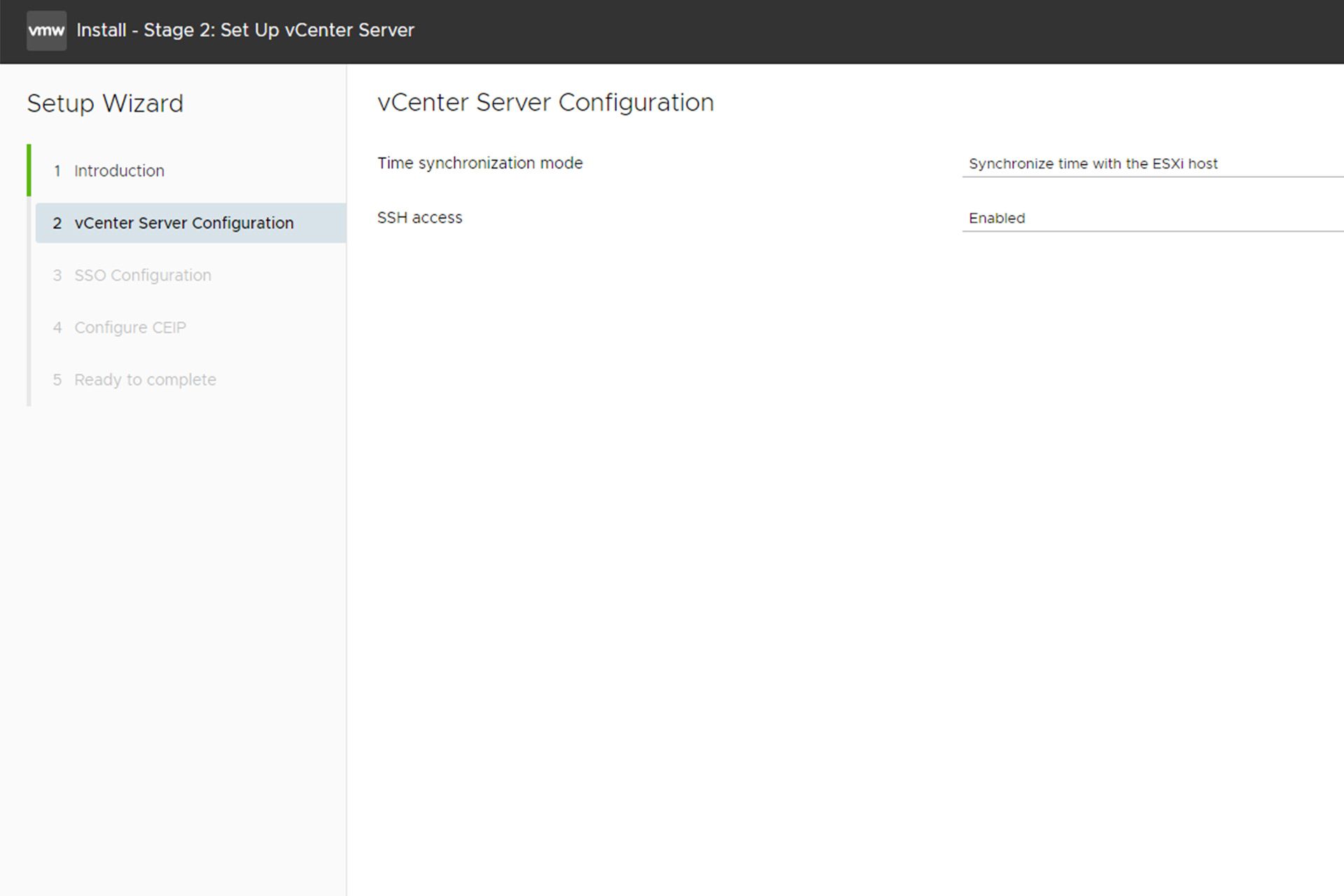1344x896 pixels.
Task: Click the Setup Wizard heading
Action: pyautogui.click(x=105, y=104)
